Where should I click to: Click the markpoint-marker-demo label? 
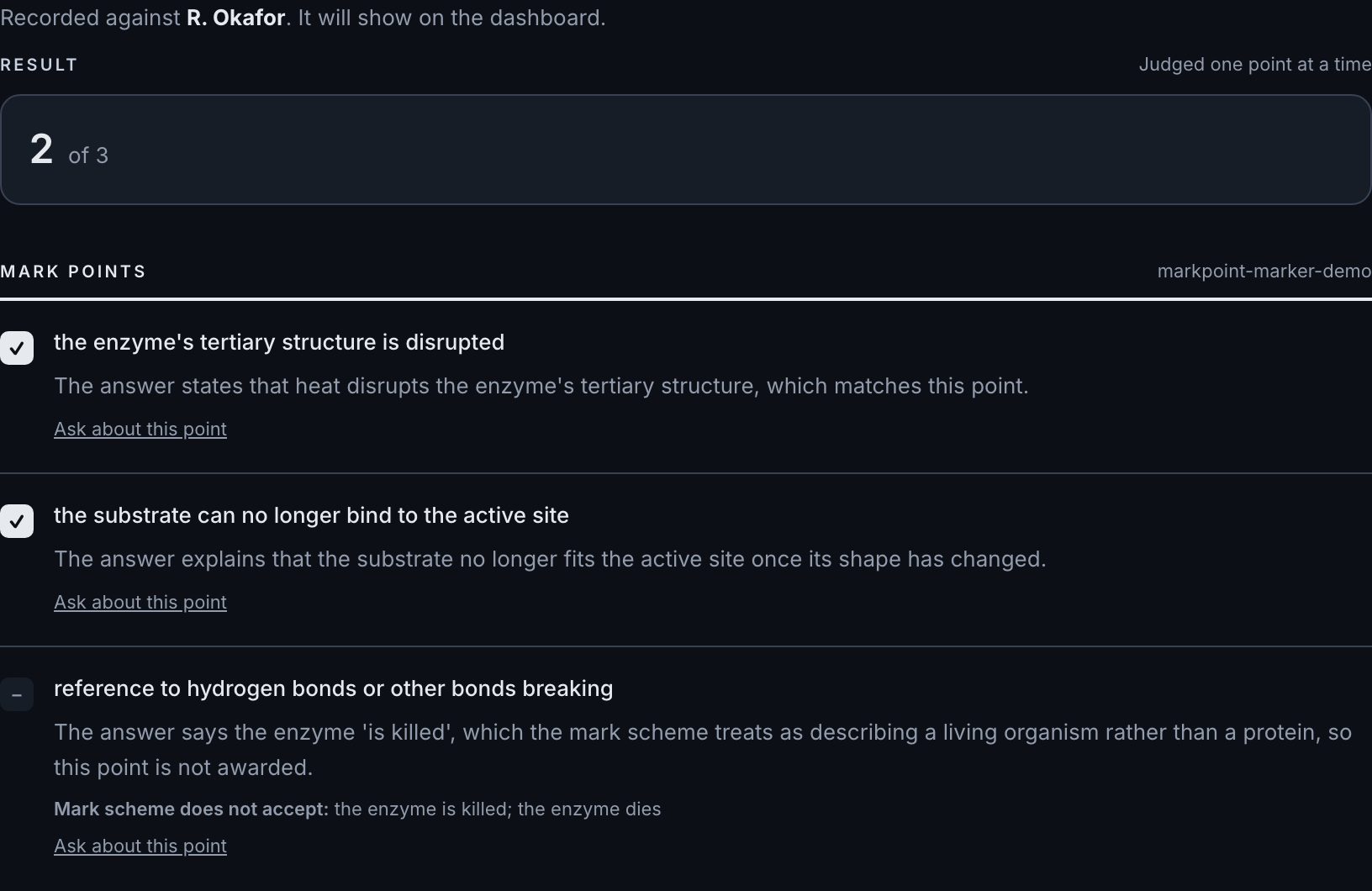point(1264,271)
